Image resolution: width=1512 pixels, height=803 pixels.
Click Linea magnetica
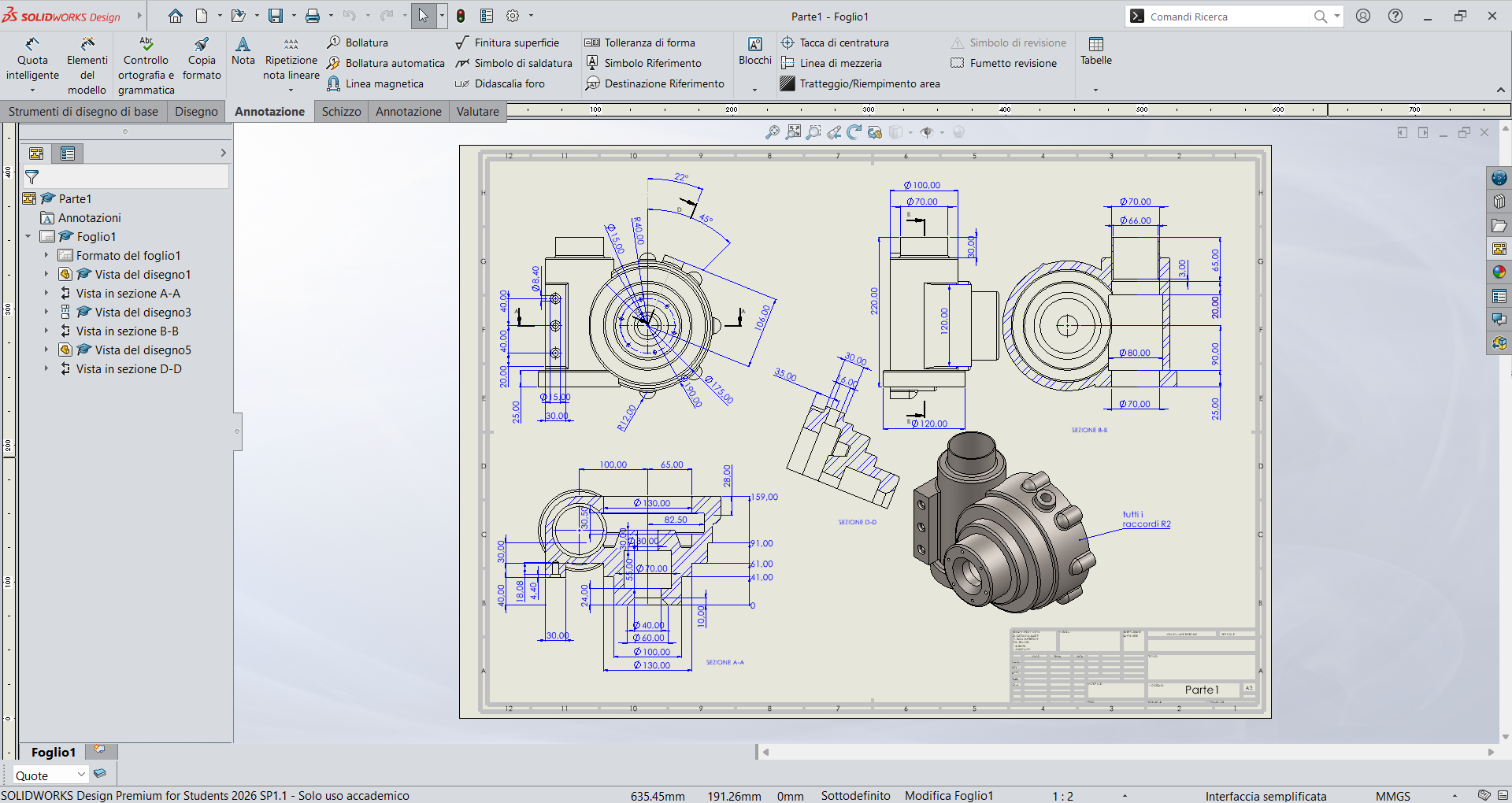click(375, 83)
